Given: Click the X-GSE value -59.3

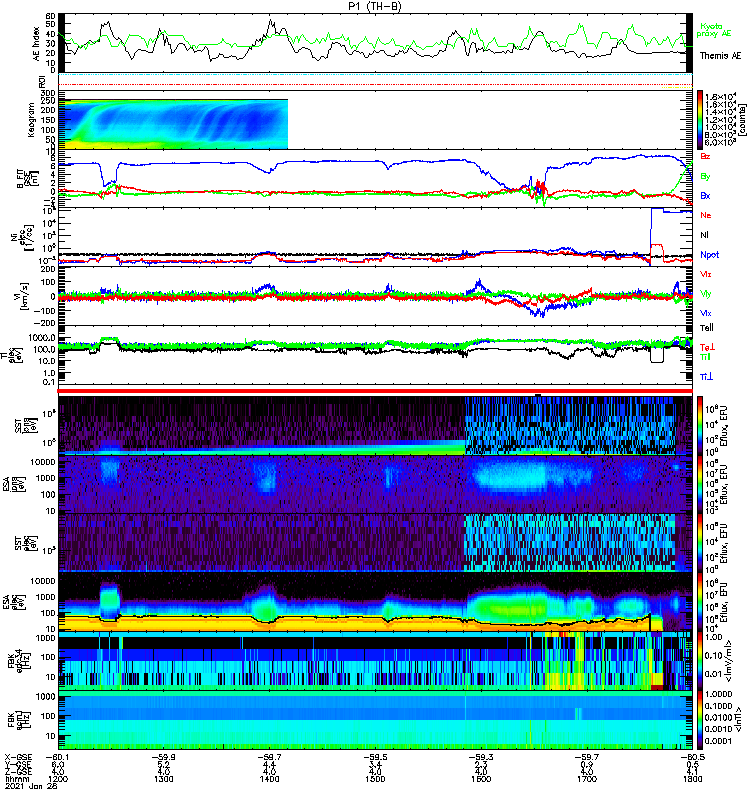Looking at the screenshot, I should click(481, 757).
